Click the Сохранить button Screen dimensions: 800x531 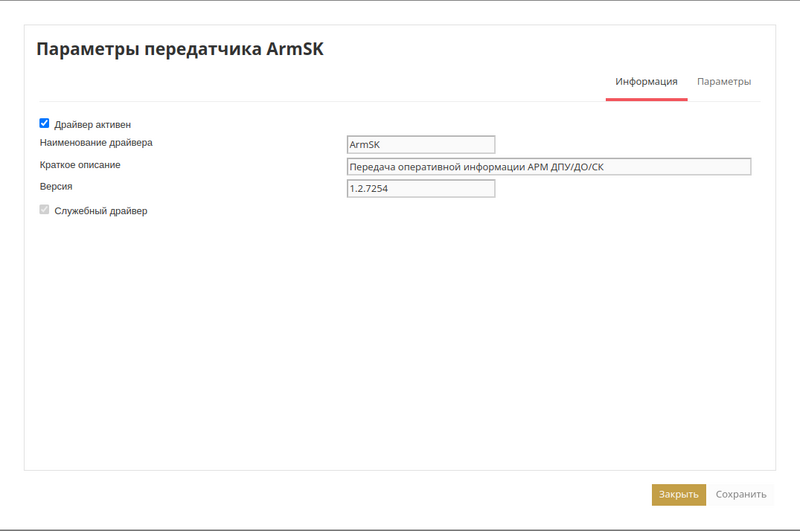tap(741, 494)
